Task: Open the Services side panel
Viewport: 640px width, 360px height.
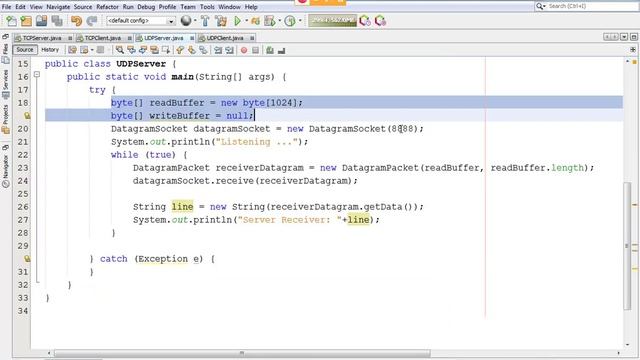Action: tap(6, 84)
